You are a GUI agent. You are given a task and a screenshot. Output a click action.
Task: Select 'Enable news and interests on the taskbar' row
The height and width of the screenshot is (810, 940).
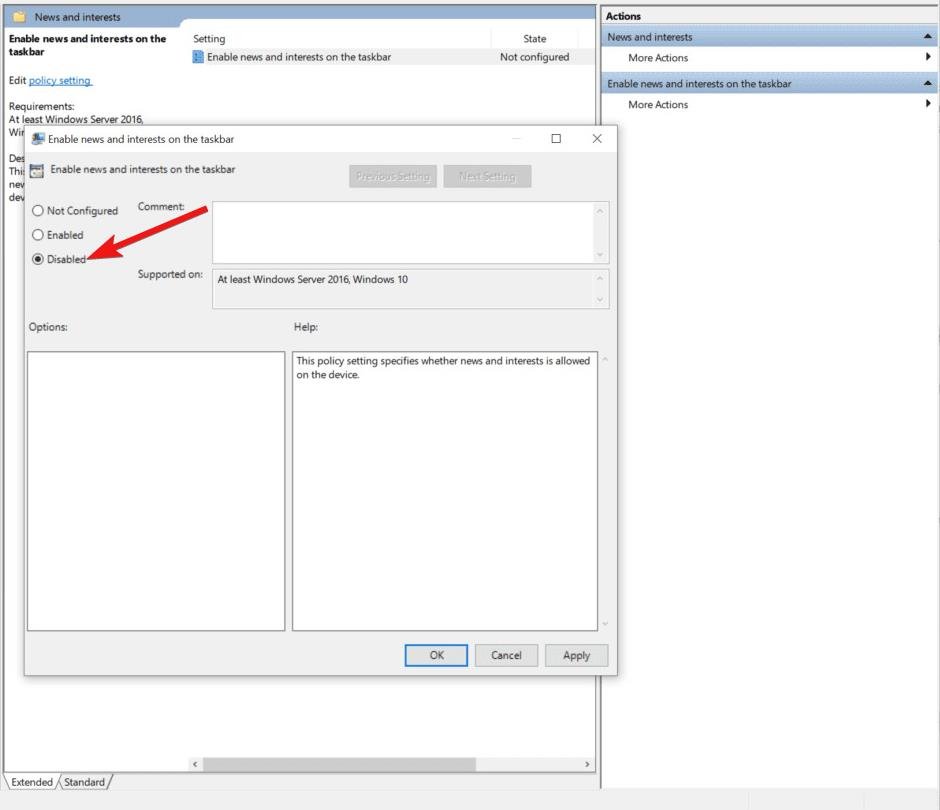pyautogui.click(x=393, y=57)
